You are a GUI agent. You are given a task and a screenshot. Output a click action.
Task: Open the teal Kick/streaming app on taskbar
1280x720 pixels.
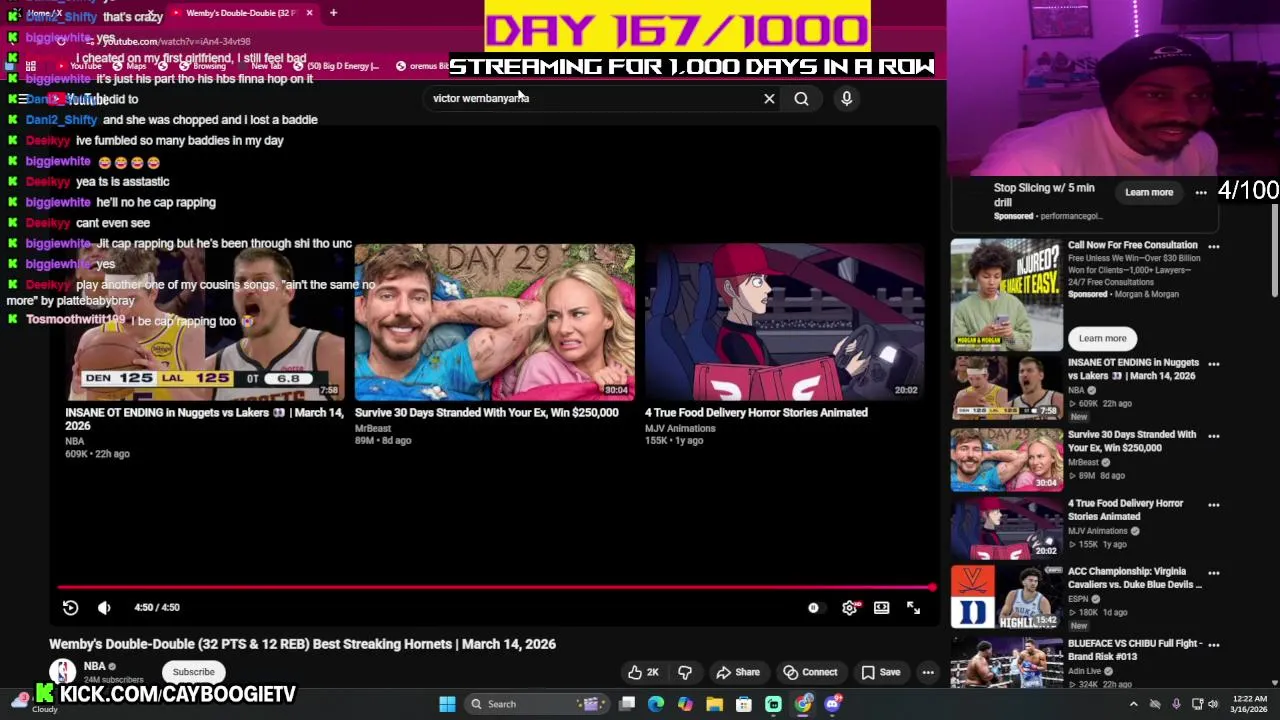(x=773, y=704)
